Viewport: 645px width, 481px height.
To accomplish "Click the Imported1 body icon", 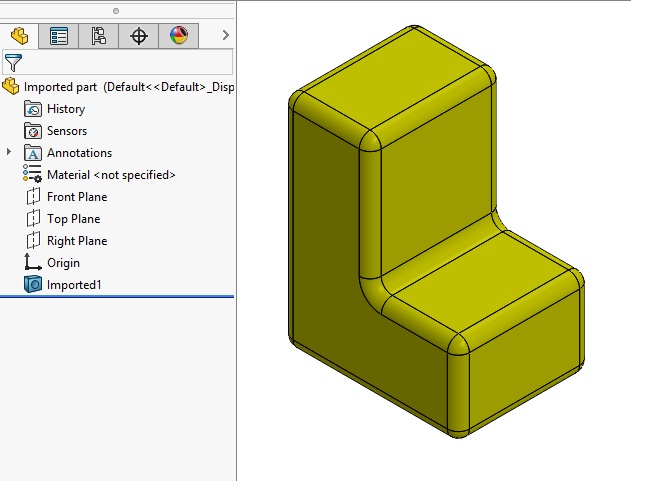I will click(x=33, y=284).
